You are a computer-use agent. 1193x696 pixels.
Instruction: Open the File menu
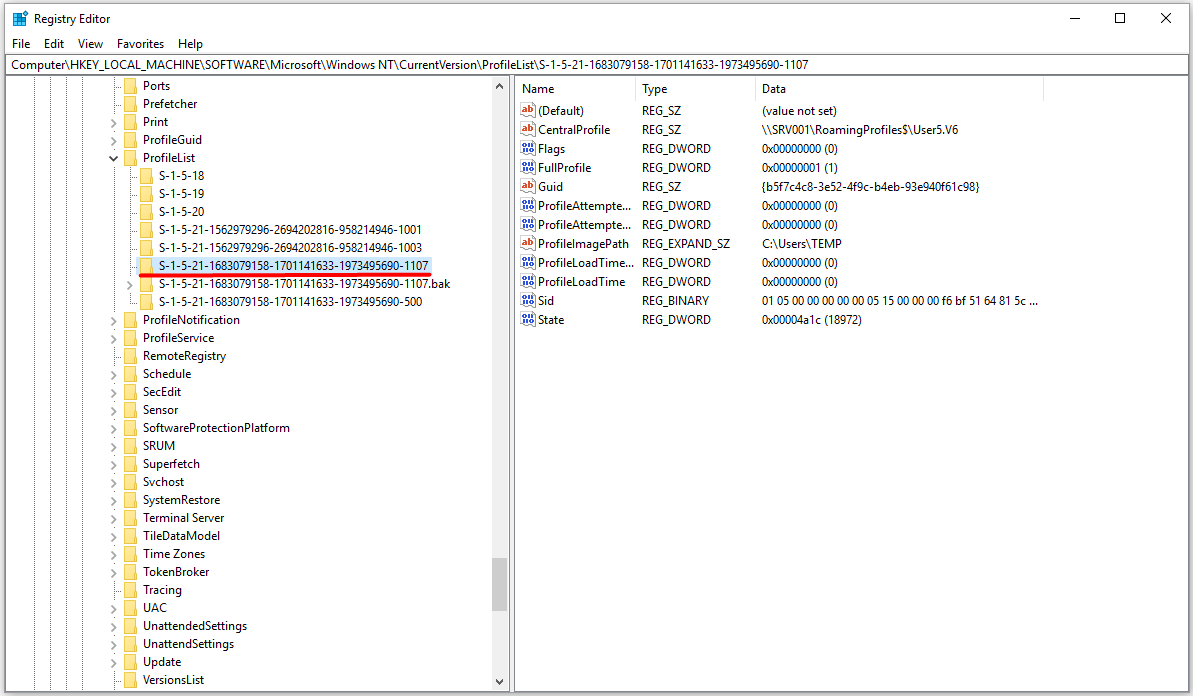(x=21, y=43)
